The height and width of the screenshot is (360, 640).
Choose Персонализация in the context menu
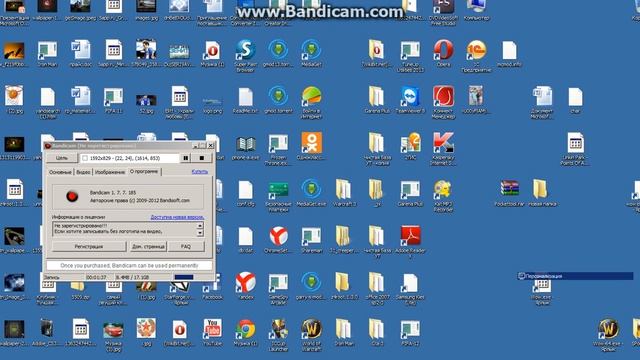tap(575, 276)
